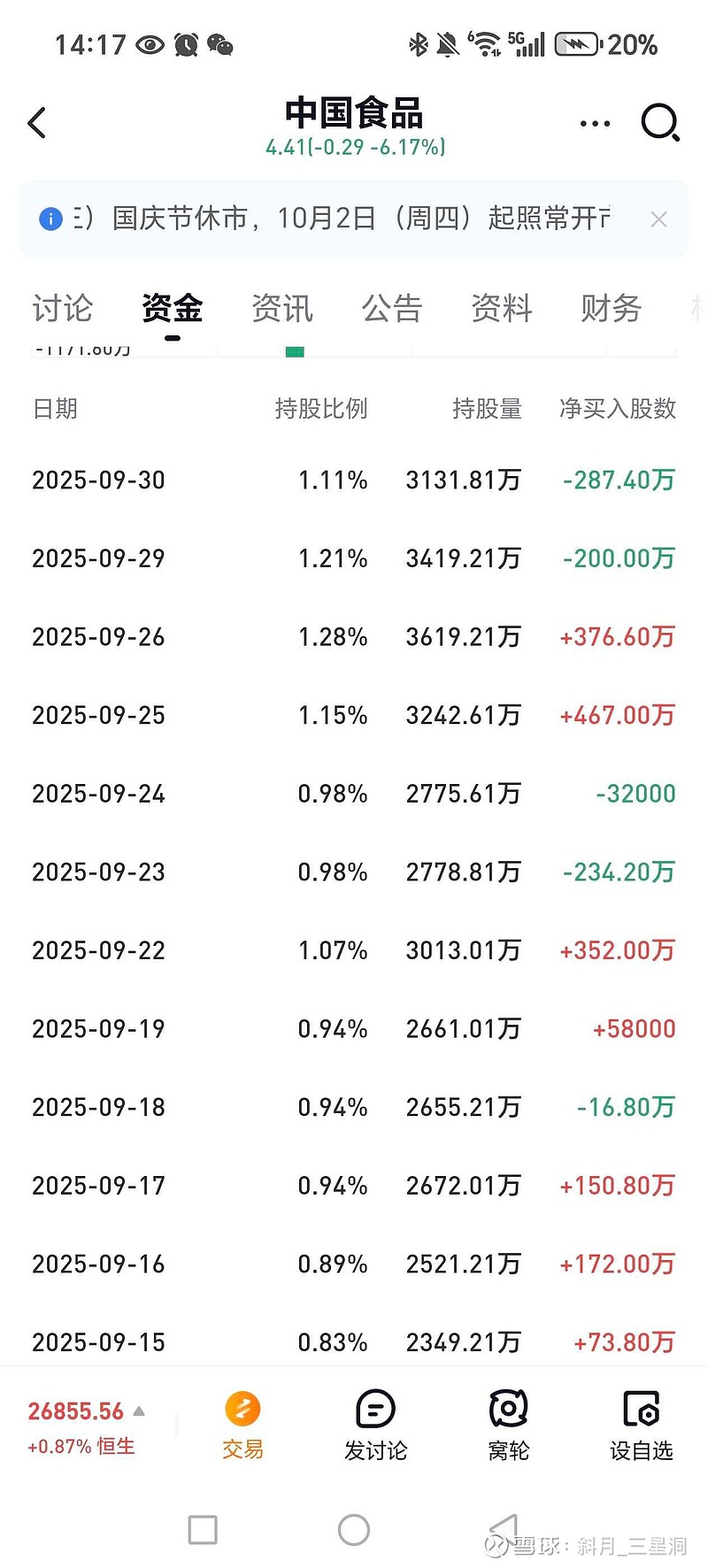
Task: Open the 公告 announcements tab
Action: tap(392, 308)
